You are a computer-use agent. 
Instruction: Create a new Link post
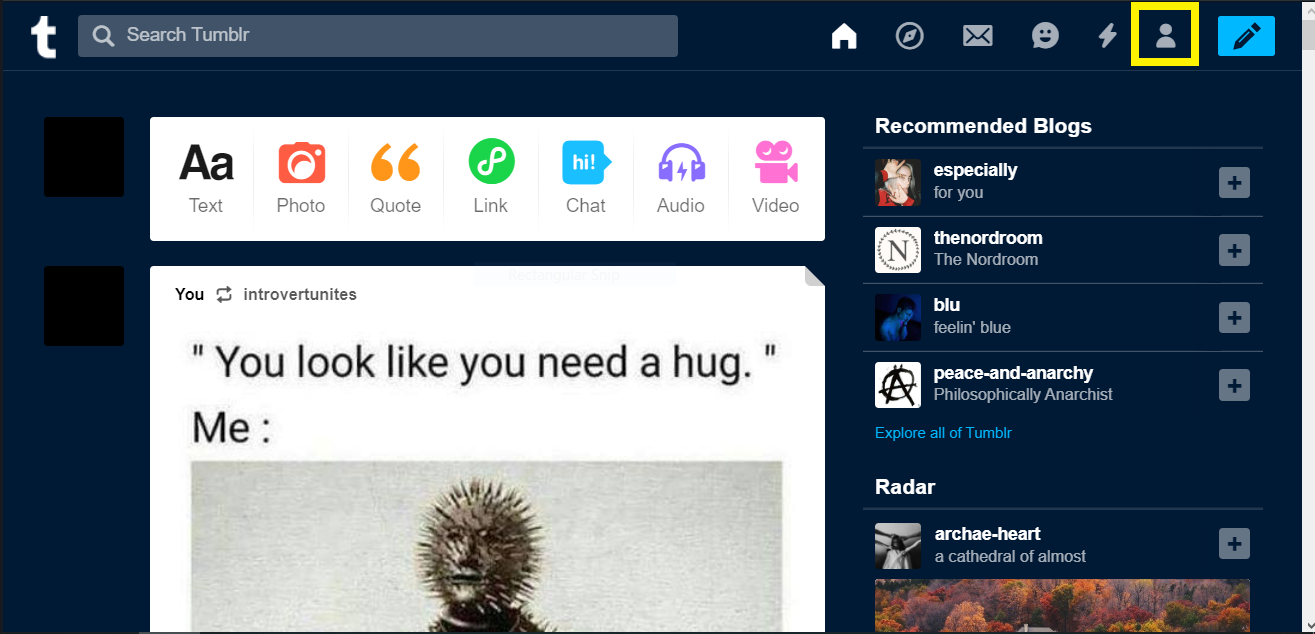[x=491, y=179]
